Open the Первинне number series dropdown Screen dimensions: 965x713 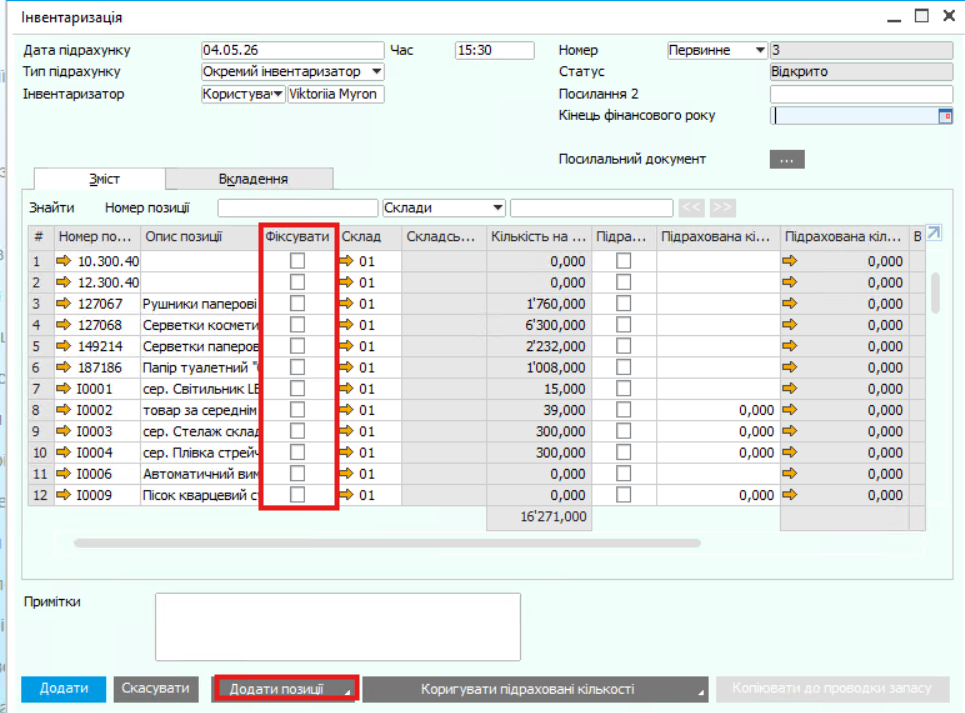point(760,50)
